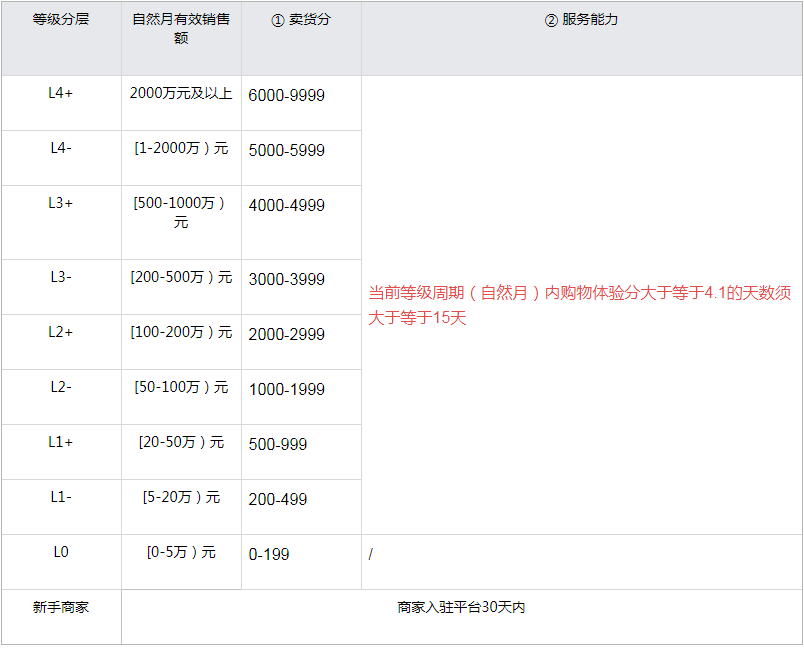Click the ① 卖货分 column header
The image size is (804, 655).
(301, 20)
